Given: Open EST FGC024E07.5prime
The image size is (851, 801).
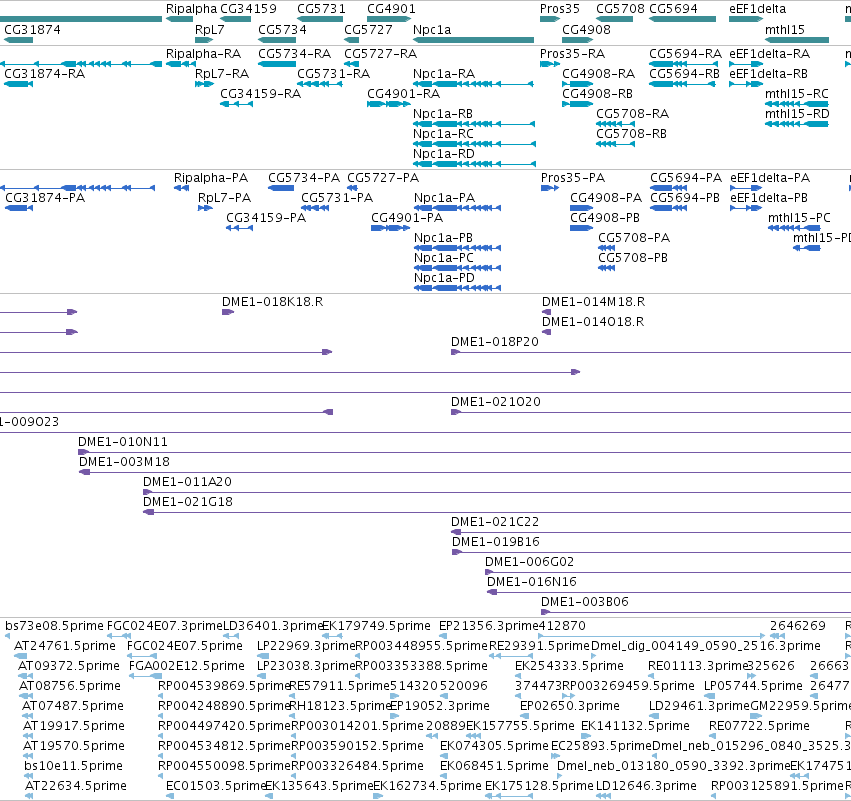Looking at the screenshot, I should (x=185, y=646).
